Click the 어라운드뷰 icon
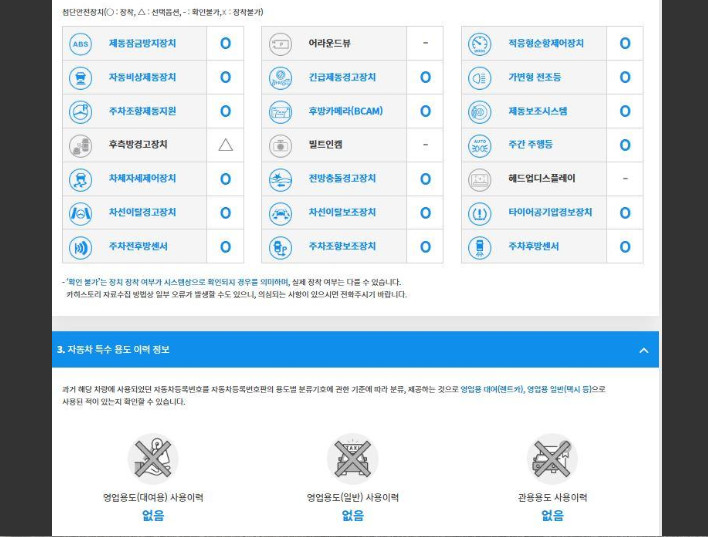Viewport: 708px width, 537px height. point(280,44)
